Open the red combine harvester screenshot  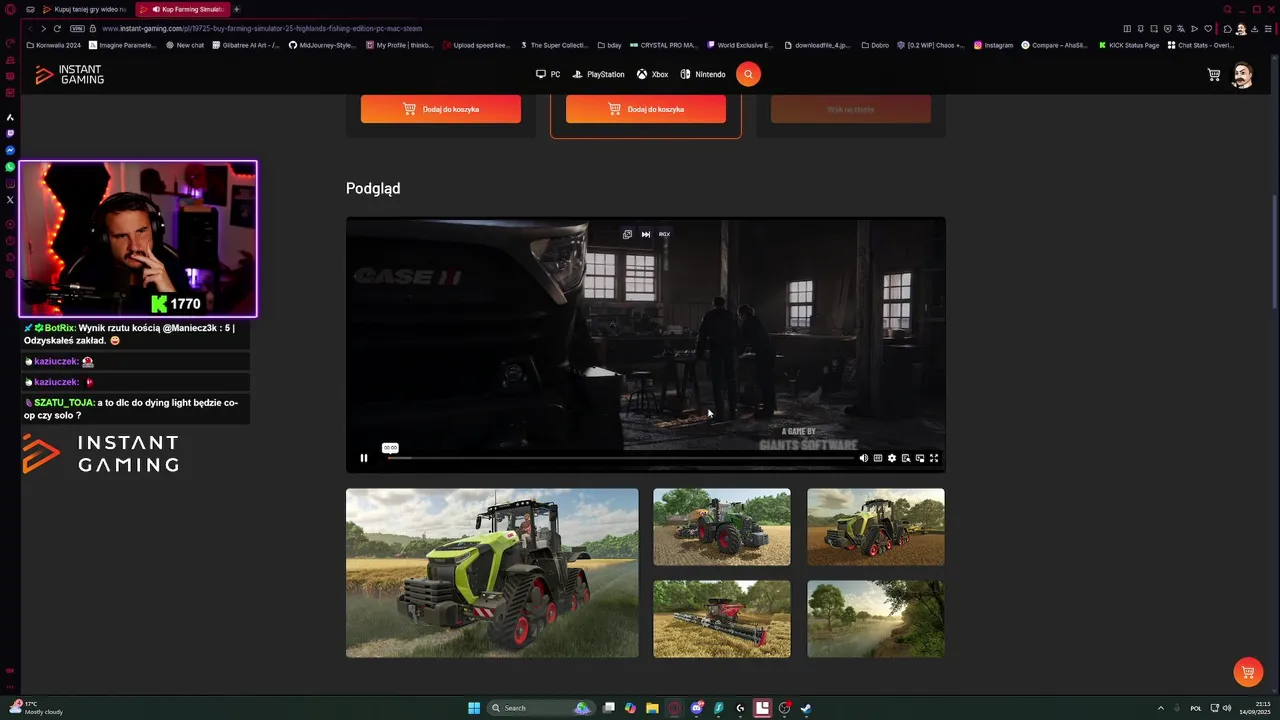[x=722, y=619]
